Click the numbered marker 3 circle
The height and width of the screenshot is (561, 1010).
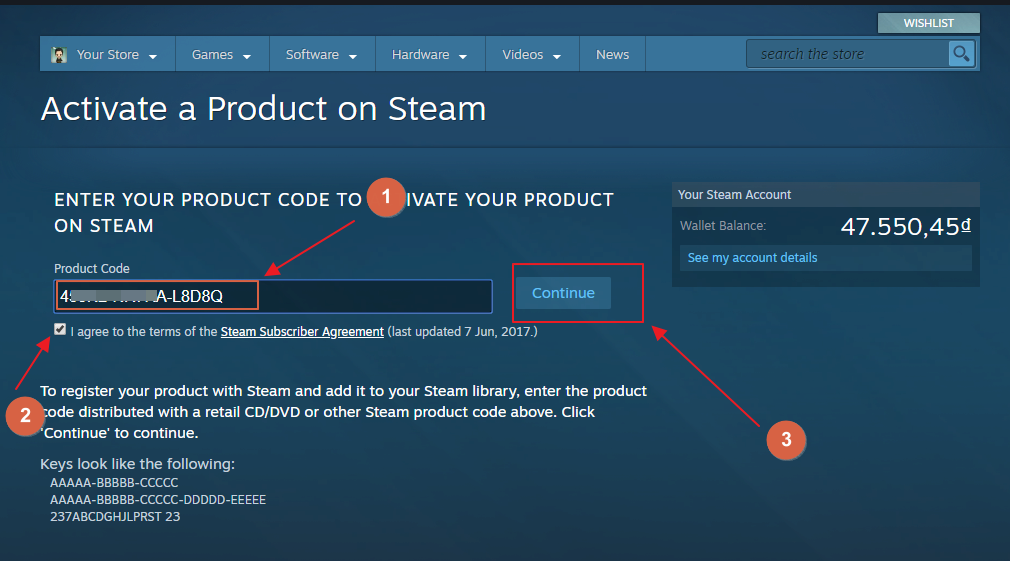pos(786,440)
